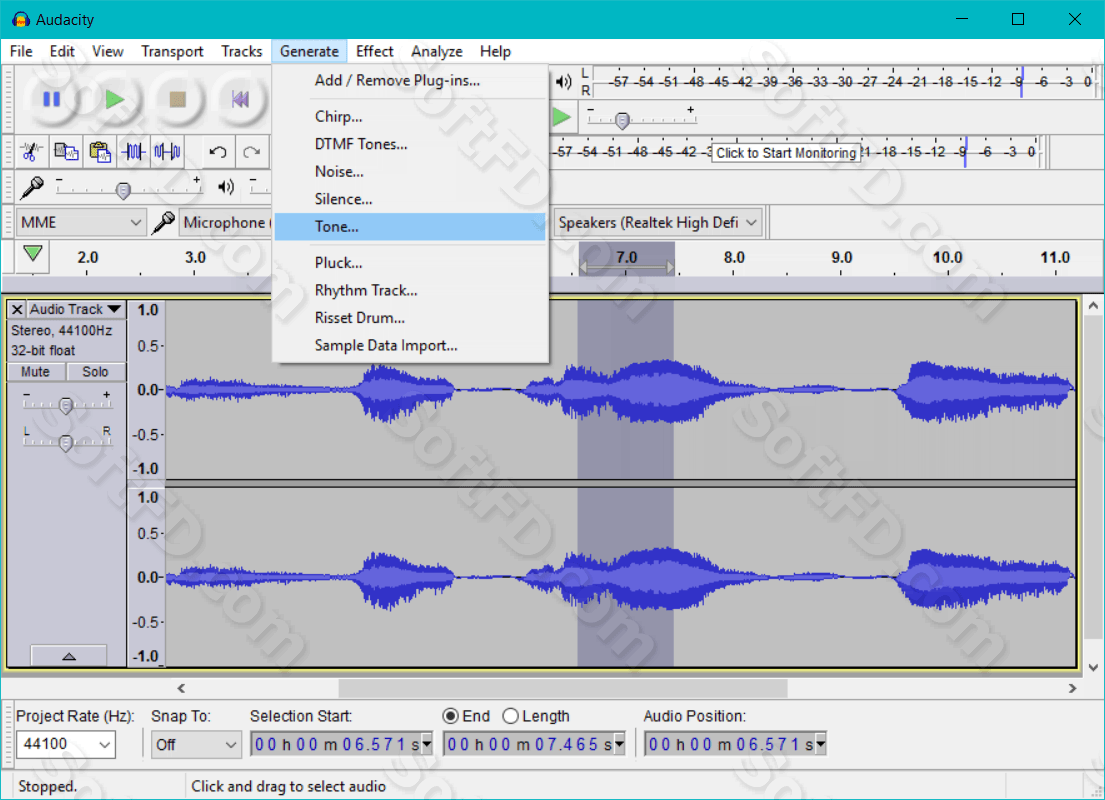Paste audio from the clipboard icon
This screenshot has width=1105, height=800.
(100, 152)
